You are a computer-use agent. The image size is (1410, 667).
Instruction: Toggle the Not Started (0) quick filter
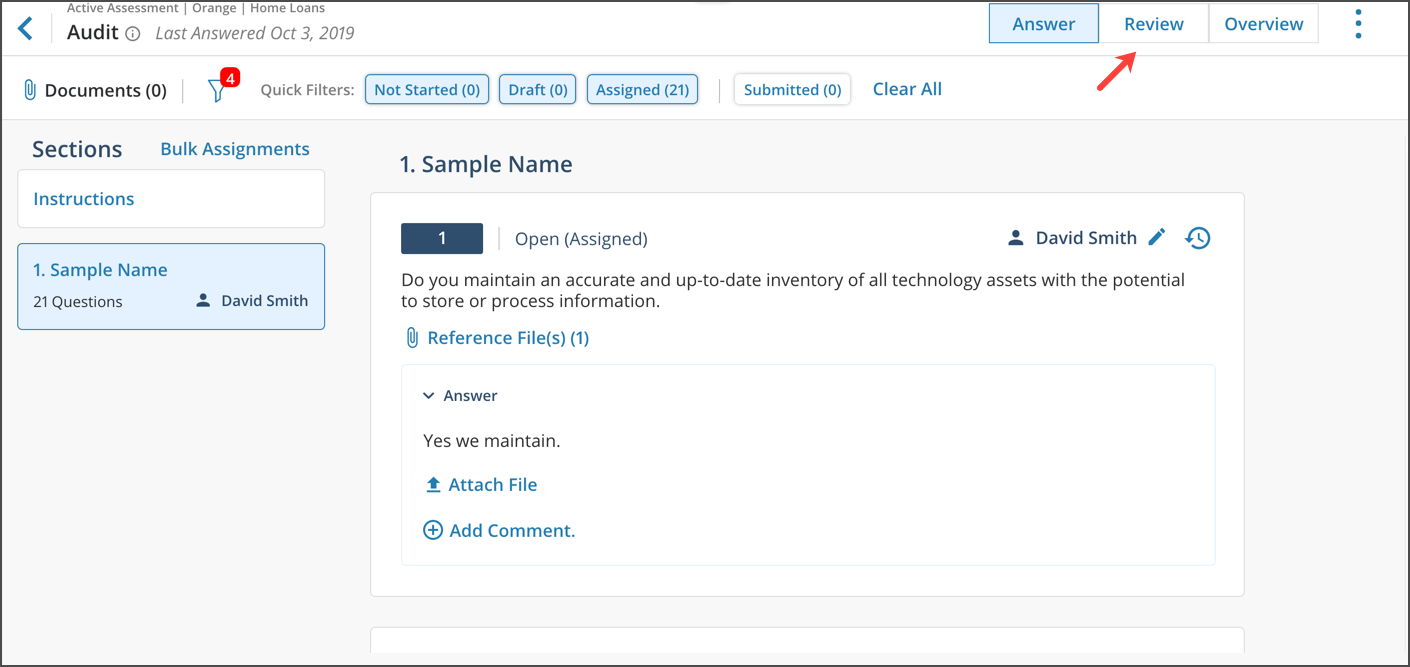(427, 89)
